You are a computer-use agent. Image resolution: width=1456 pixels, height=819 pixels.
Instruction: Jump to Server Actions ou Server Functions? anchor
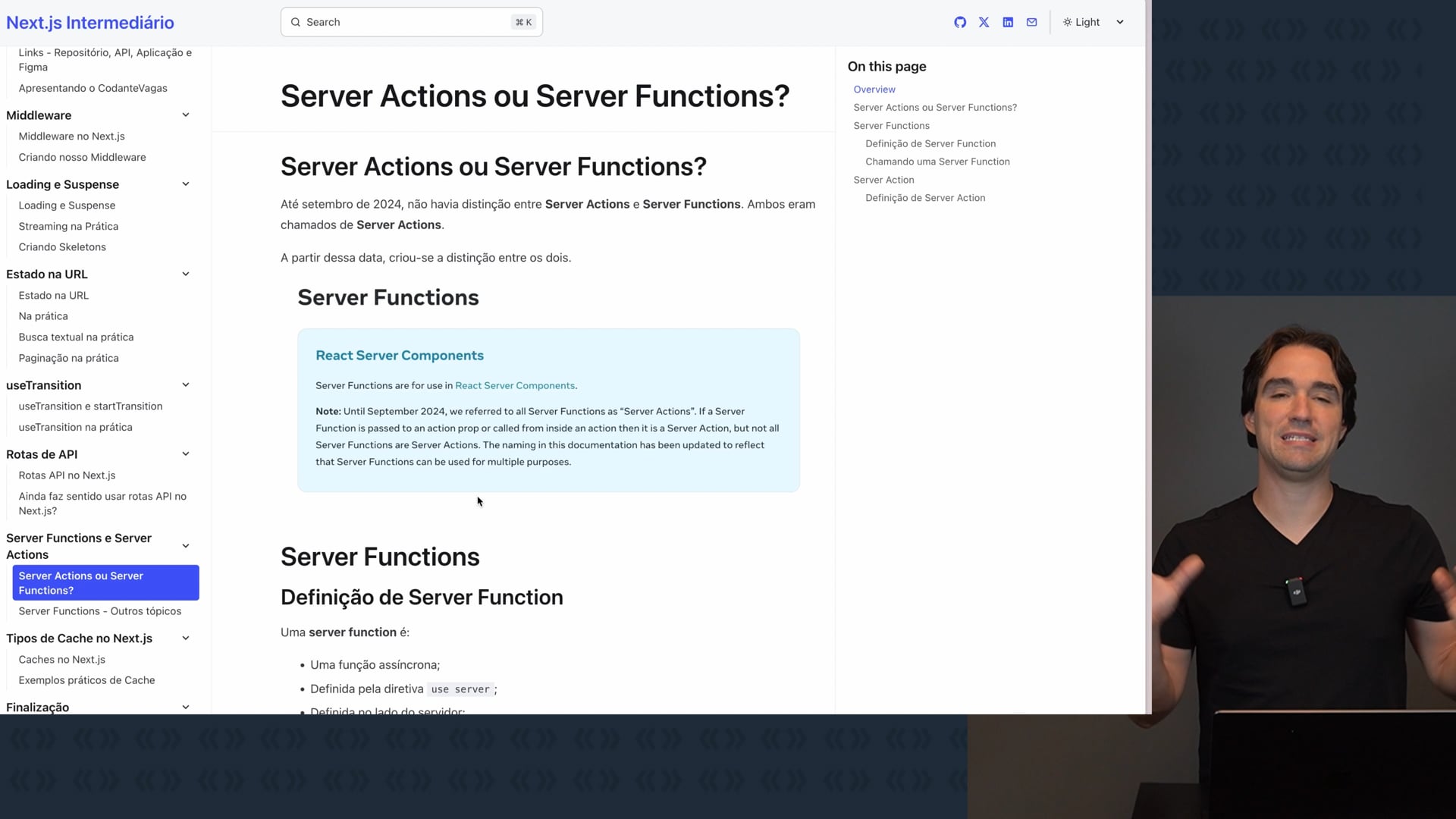[935, 108]
